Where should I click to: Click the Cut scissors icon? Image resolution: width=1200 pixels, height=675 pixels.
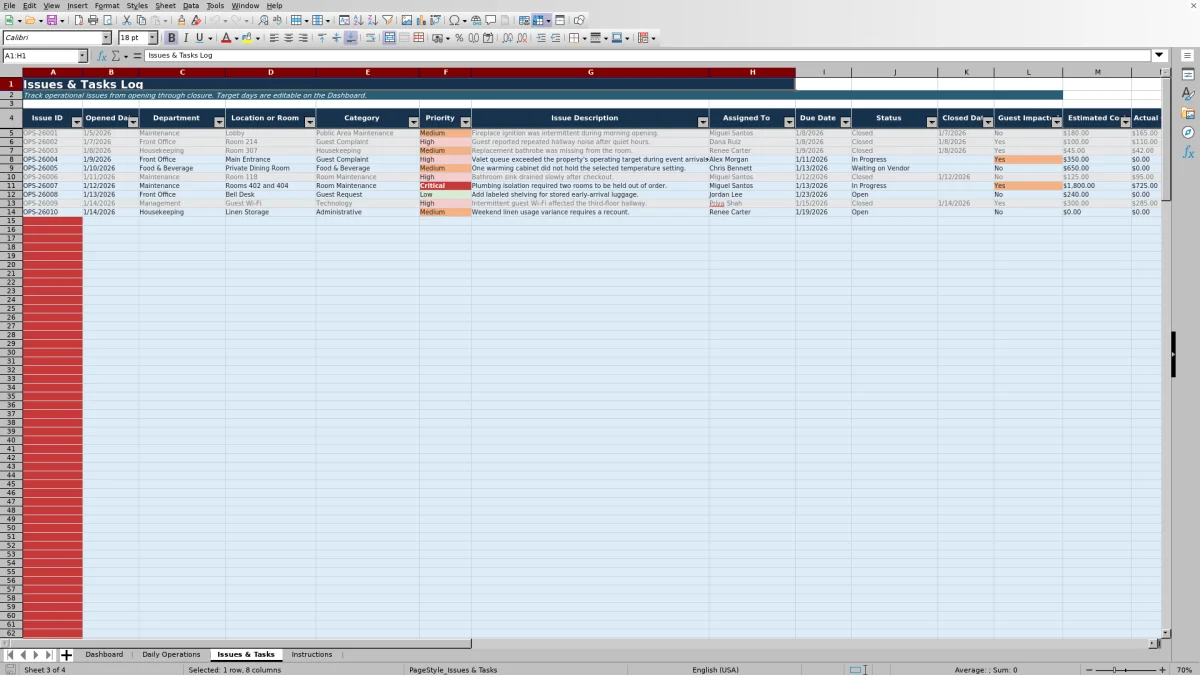tap(127, 20)
